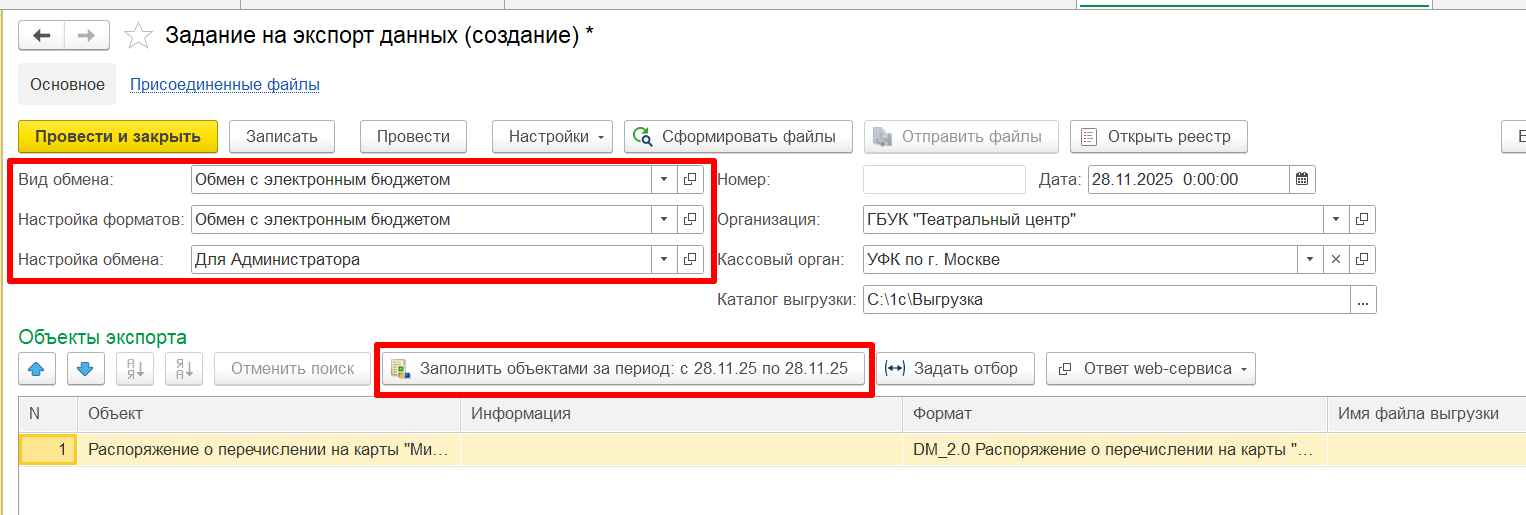Expand the Настройка форматов dropdown list

[x=664, y=220]
